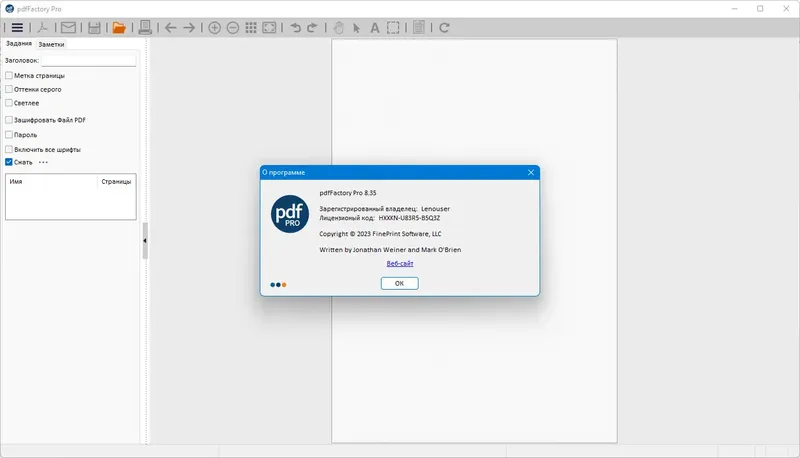Click the pdfFactory Pro 8.35 version text
This screenshot has height=458, width=800.
click(348, 193)
